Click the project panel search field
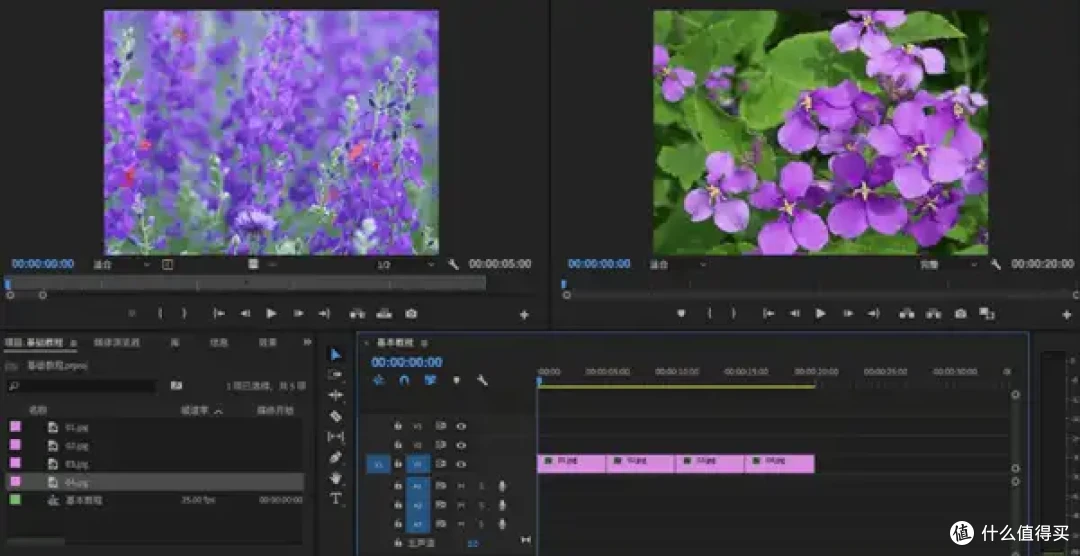This screenshot has width=1080, height=556. pos(81,386)
